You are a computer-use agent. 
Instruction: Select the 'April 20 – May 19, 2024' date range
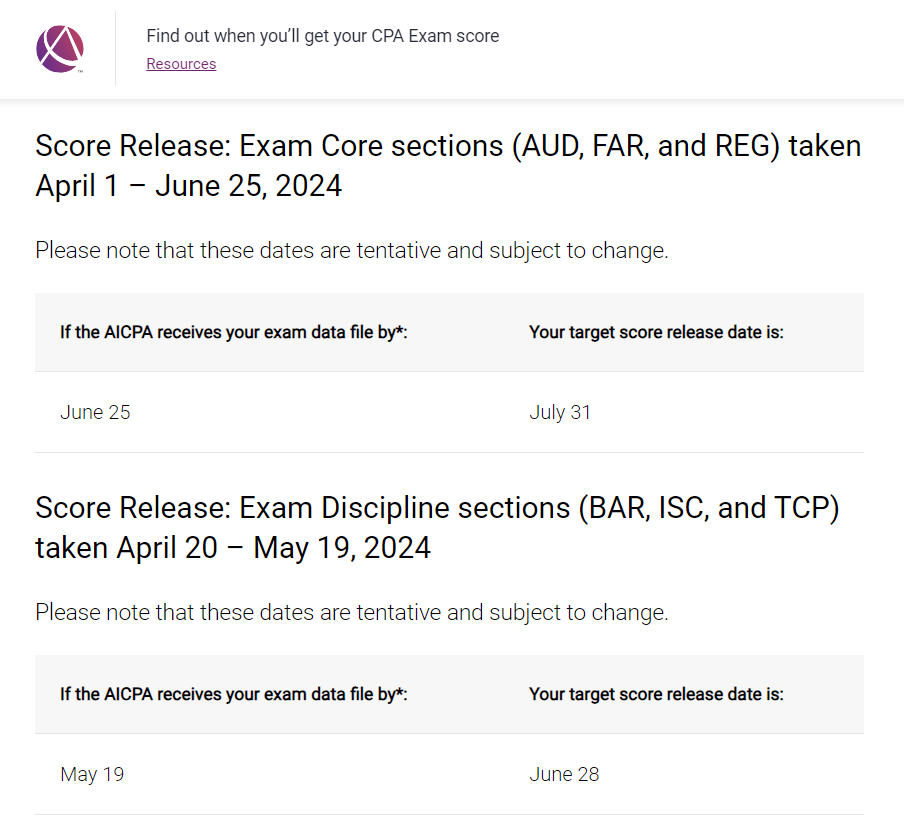(x=273, y=548)
